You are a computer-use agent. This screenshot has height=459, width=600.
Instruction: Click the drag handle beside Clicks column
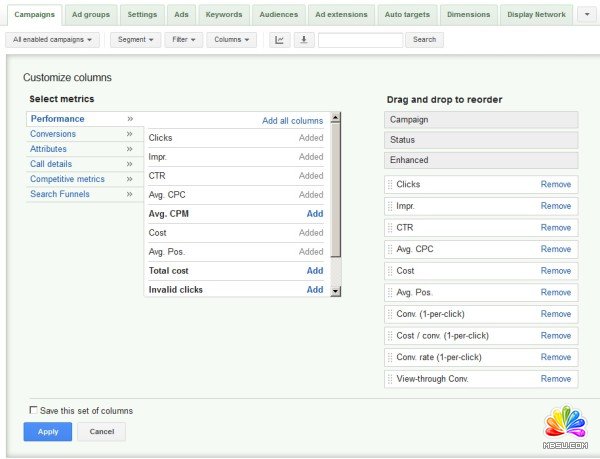tap(390, 185)
